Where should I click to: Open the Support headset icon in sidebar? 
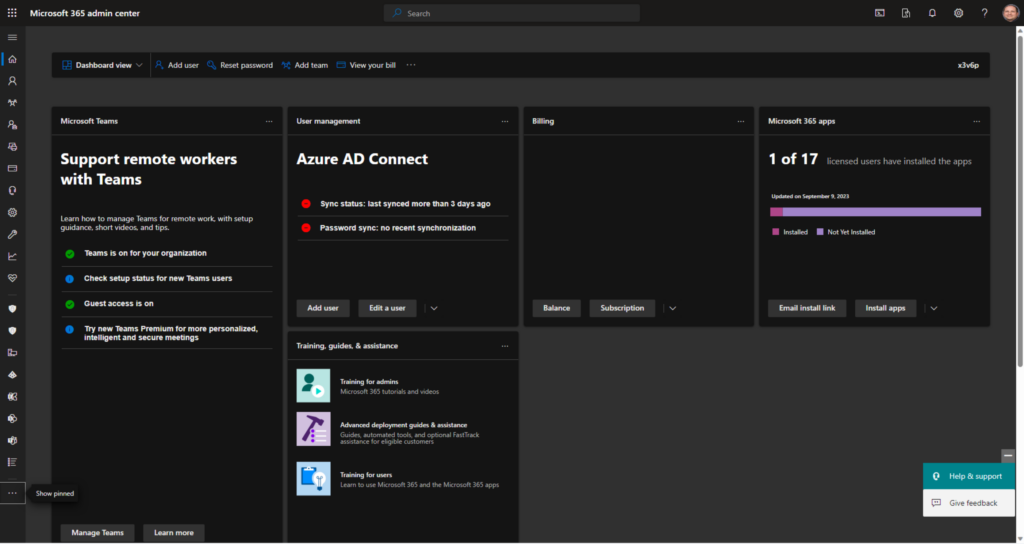click(12, 191)
